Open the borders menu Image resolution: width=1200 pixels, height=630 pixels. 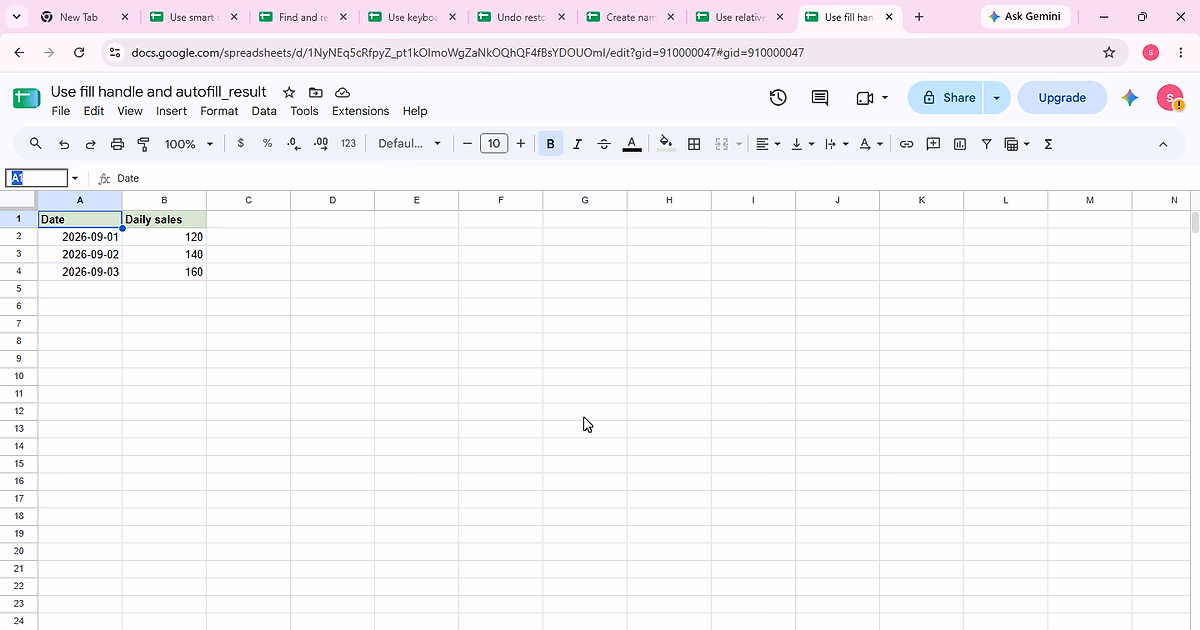pyautogui.click(x=694, y=144)
